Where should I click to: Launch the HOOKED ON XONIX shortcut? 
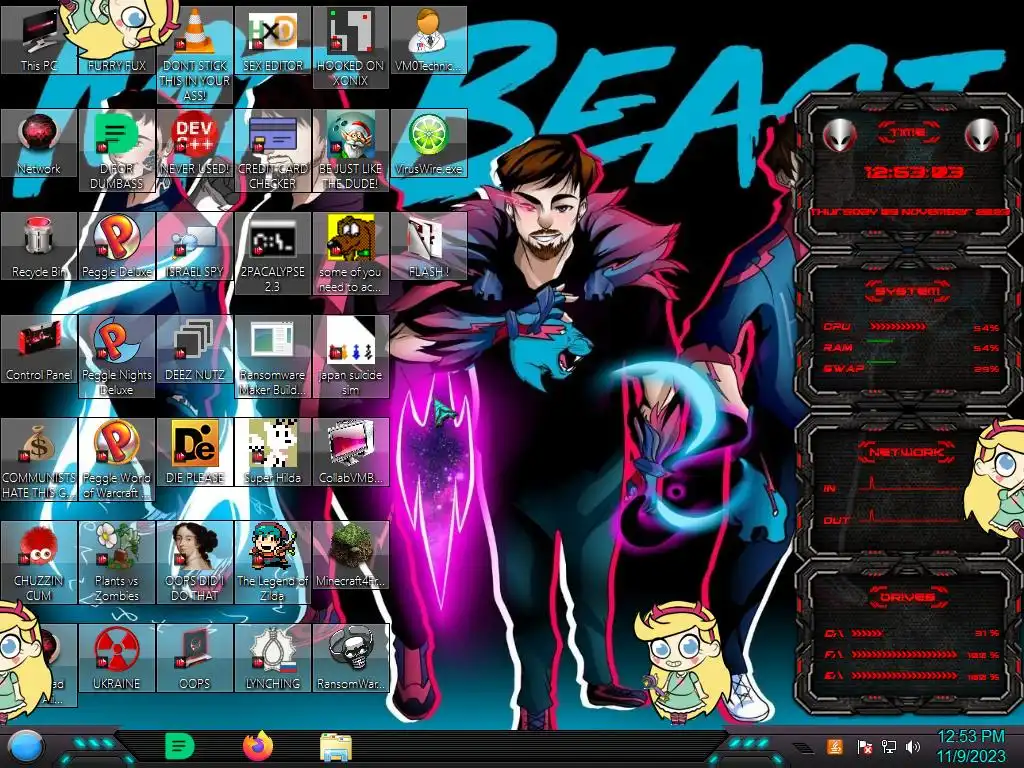[x=351, y=47]
